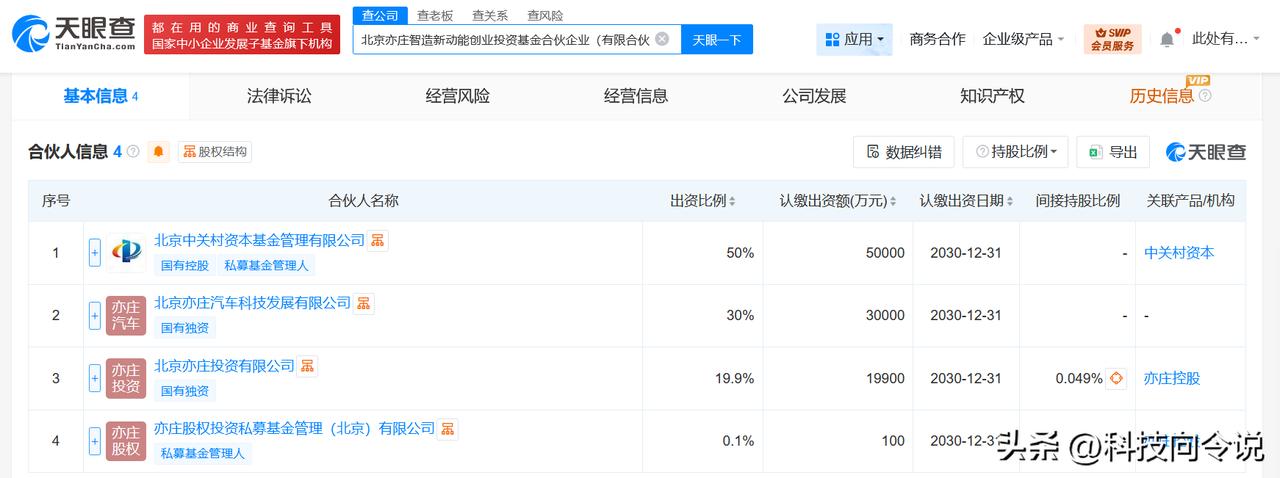Screen dimensions: 1280x478
Task: Select the 公司发展 tab
Action: click(814, 96)
